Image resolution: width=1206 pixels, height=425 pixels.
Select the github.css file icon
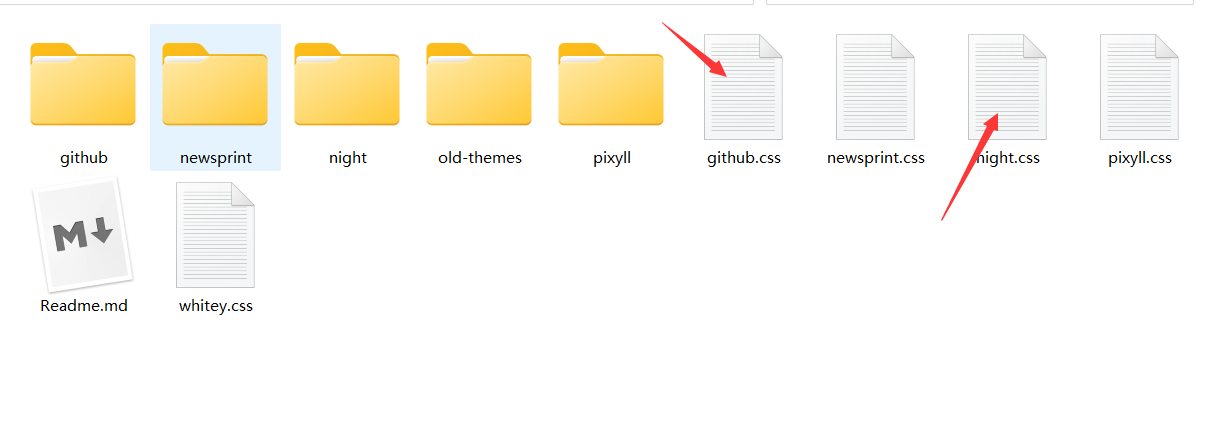coord(743,87)
